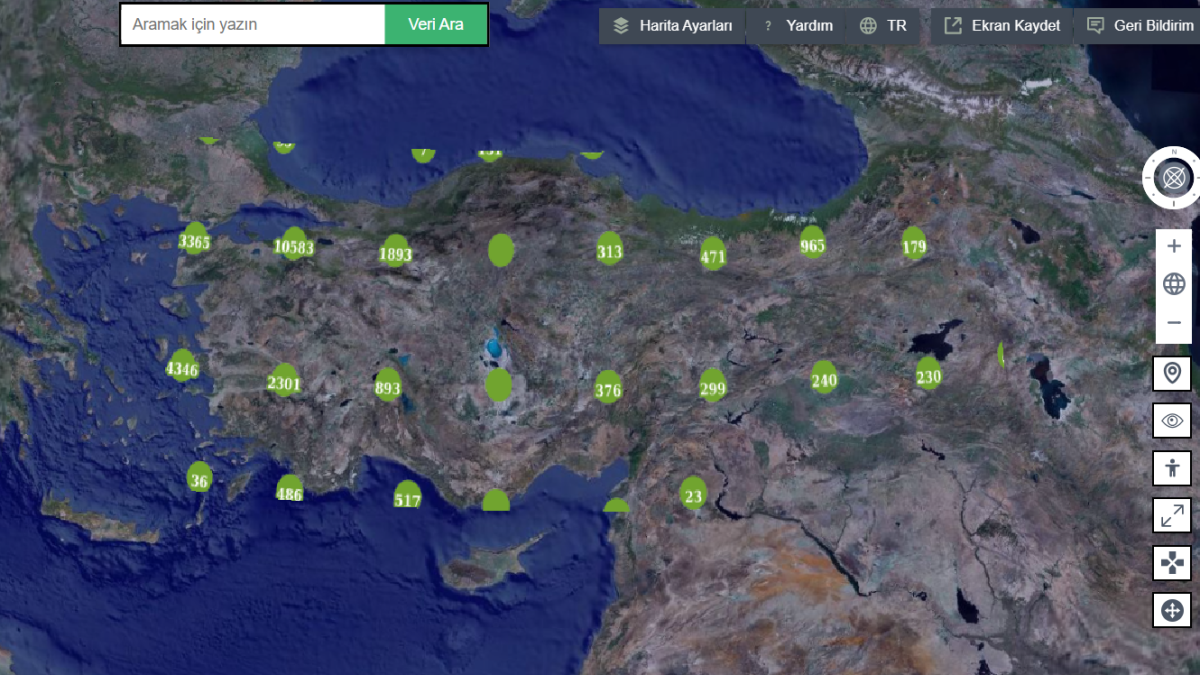1200x675 pixels.
Task: Open the TR language selector
Action: (x=883, y=26)
